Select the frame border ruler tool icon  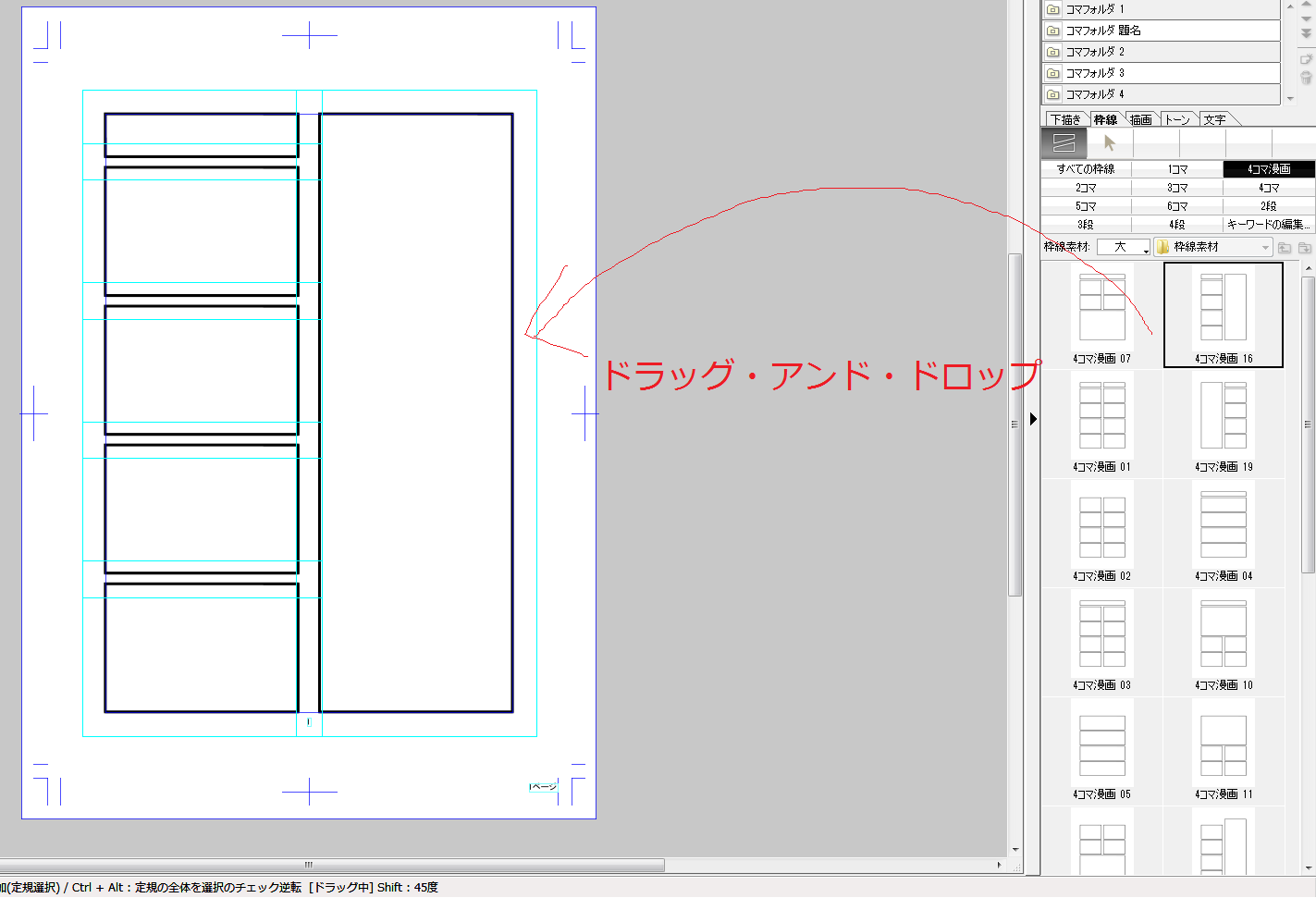coord(1064,142)
